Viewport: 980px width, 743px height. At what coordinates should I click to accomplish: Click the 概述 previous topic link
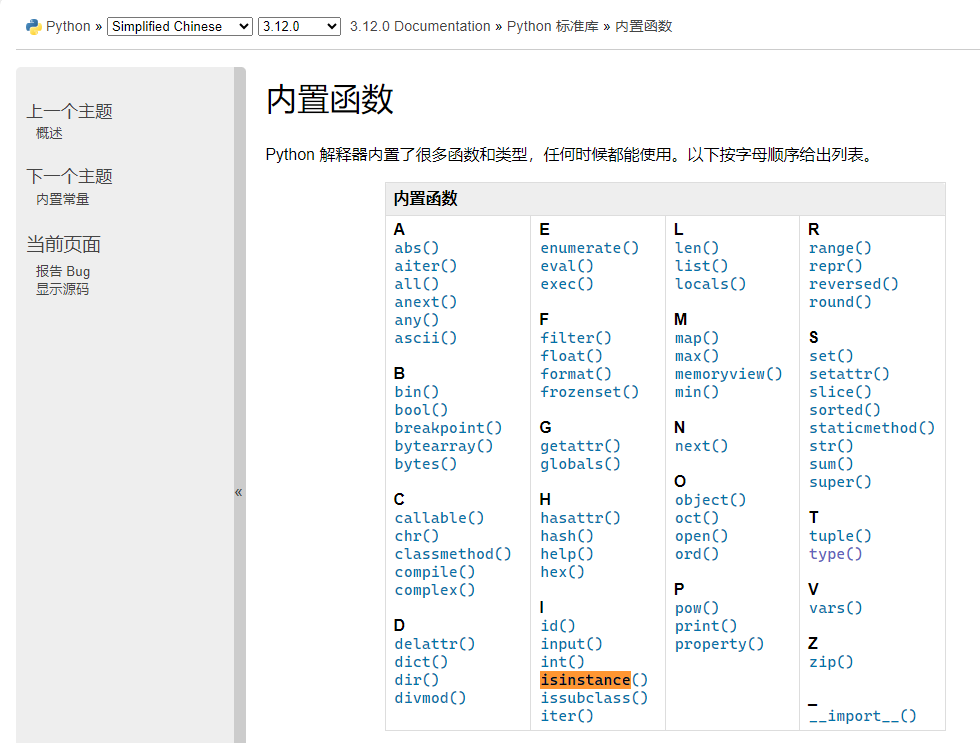[x=48, y=132]
